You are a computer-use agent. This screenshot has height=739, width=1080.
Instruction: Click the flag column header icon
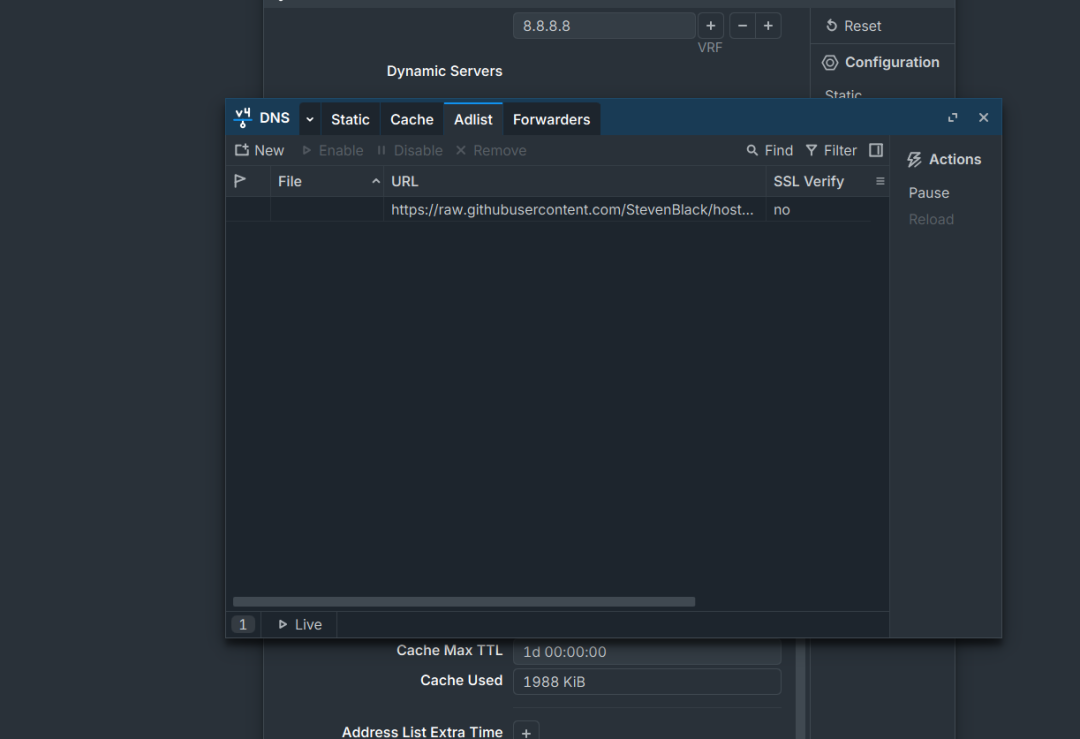coord(240,181)
